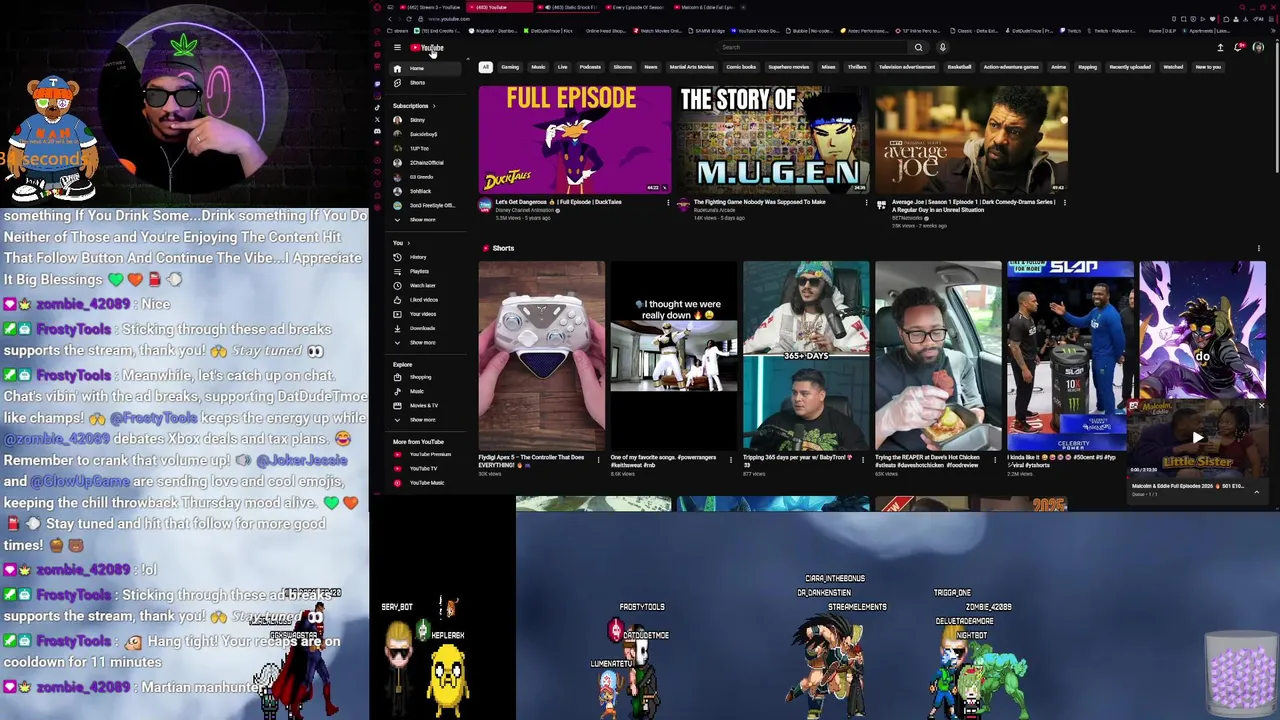Select the Sitcoms filter chip
This screenshot has height=720, width=1280.
[x=623, y=67]
